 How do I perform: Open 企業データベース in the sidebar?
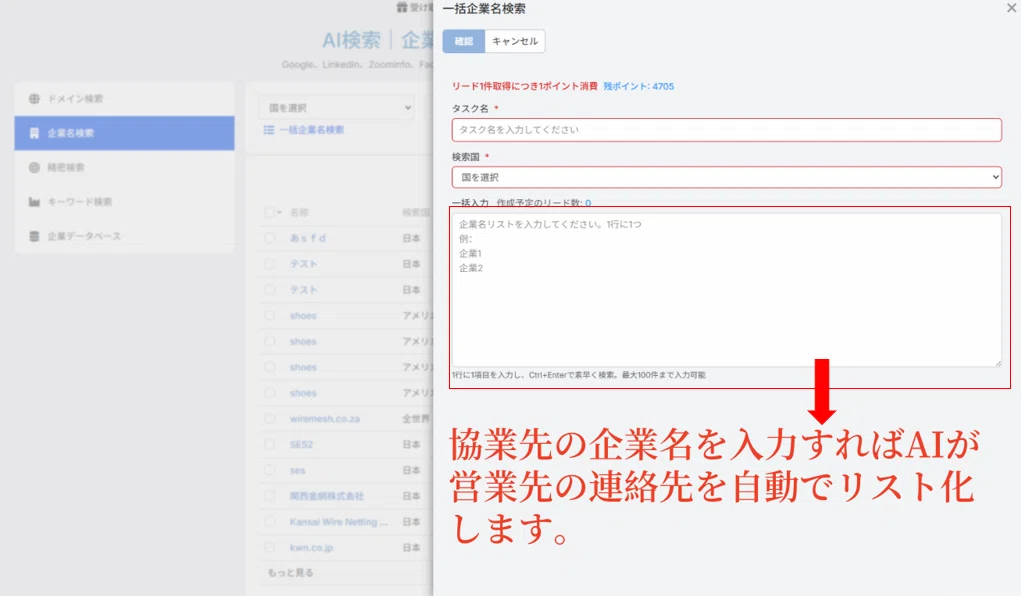point(84,236)
